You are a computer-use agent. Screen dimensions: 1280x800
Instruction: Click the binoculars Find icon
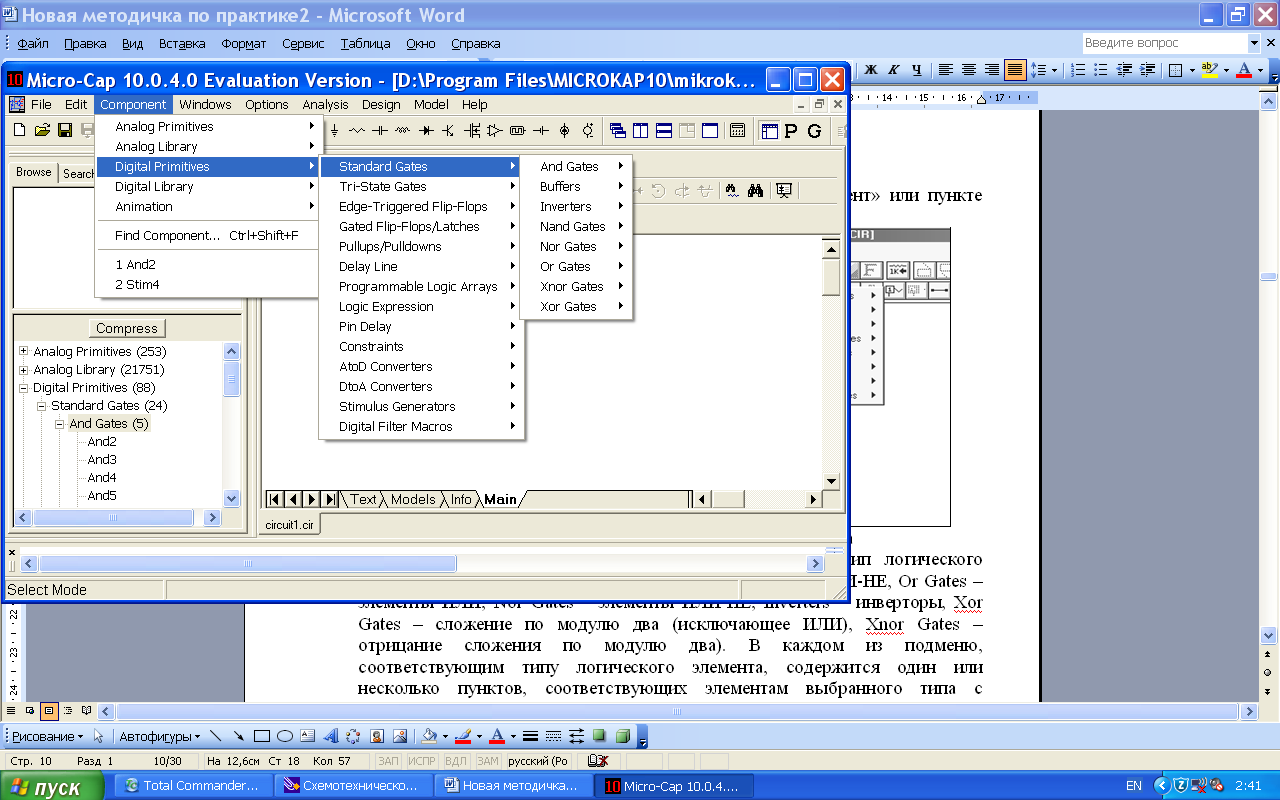756,190
